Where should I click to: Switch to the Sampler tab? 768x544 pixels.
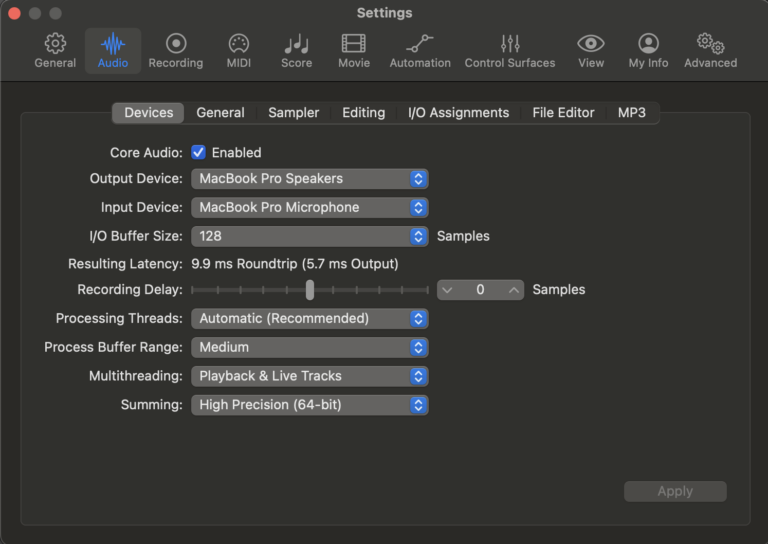[x=293, y=113]
